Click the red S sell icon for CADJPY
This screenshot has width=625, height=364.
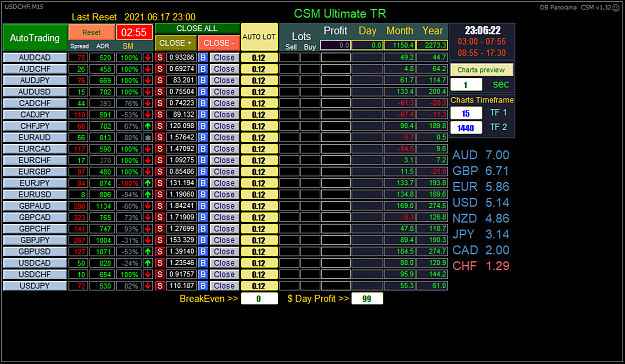pyautogui.click(x=160, y=114)
